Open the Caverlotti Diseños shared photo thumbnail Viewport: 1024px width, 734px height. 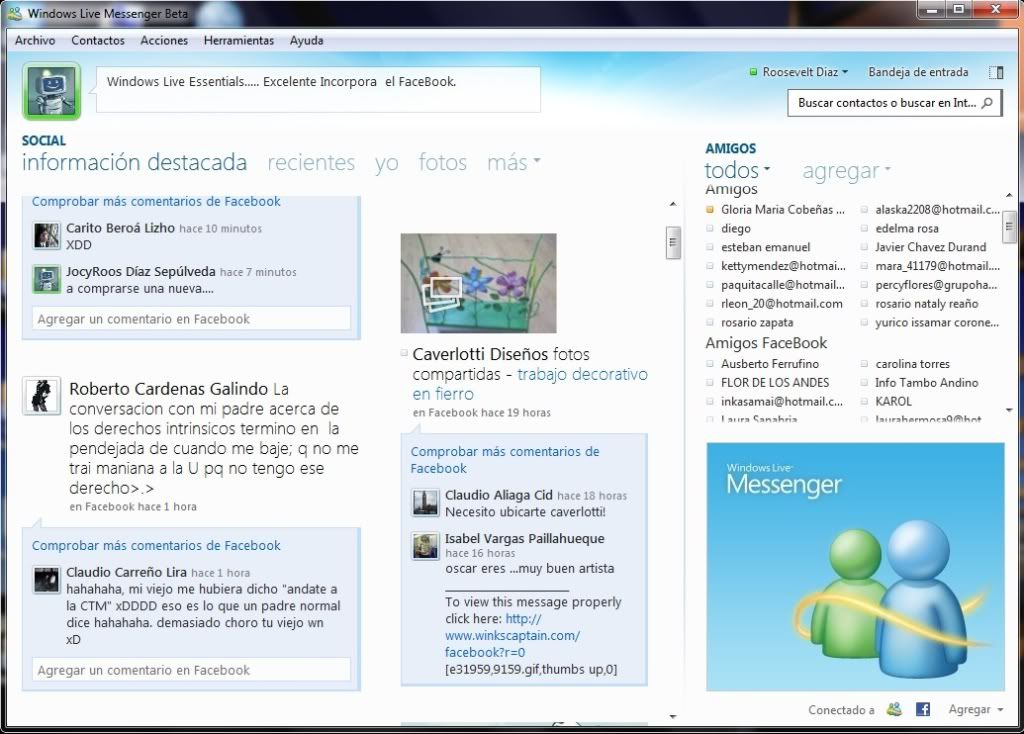[x=479, y=283]
